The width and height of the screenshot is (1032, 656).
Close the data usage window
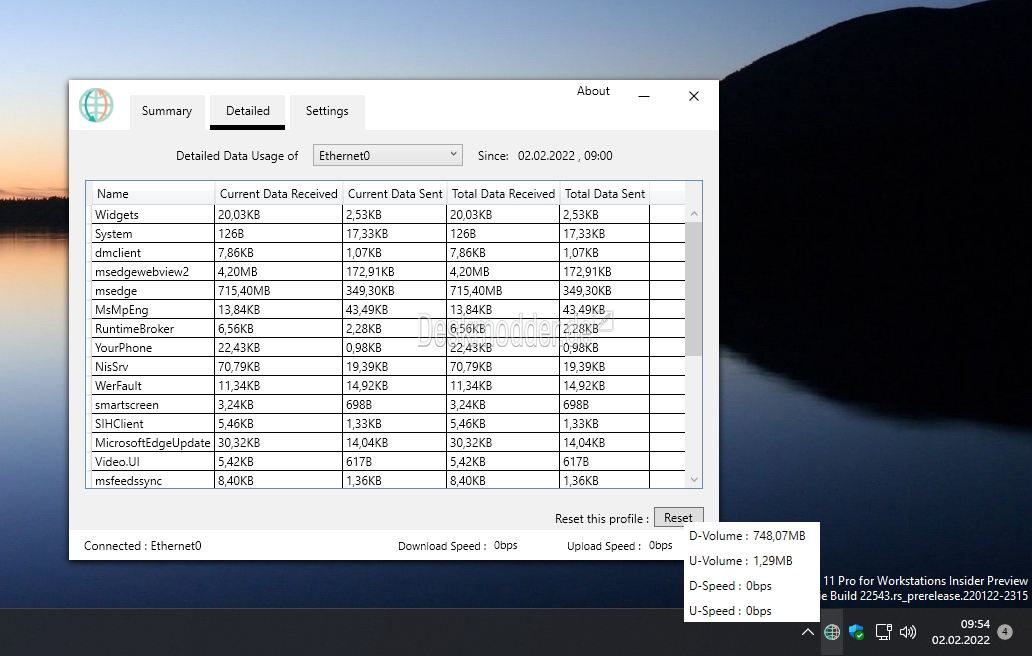[x=694, y=96]
